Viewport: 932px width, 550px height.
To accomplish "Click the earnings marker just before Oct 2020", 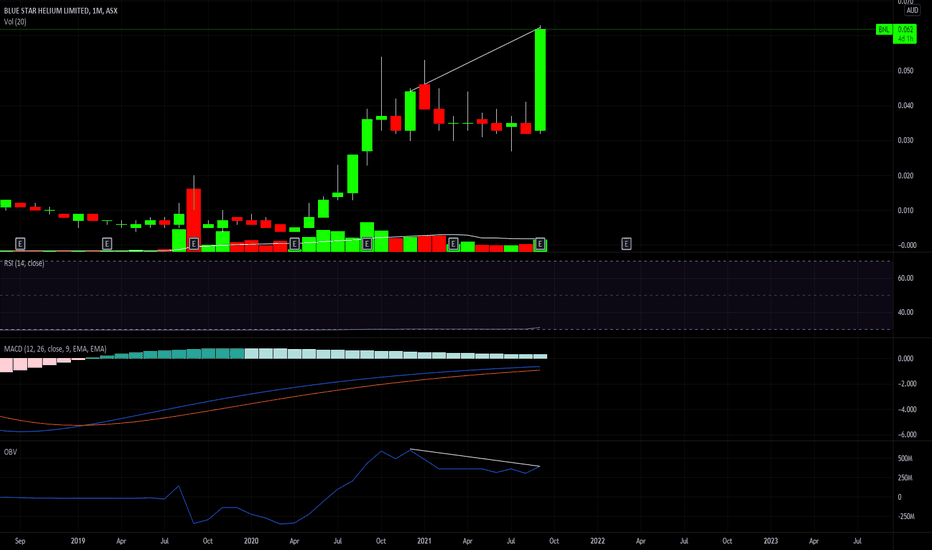I will 367,244.
